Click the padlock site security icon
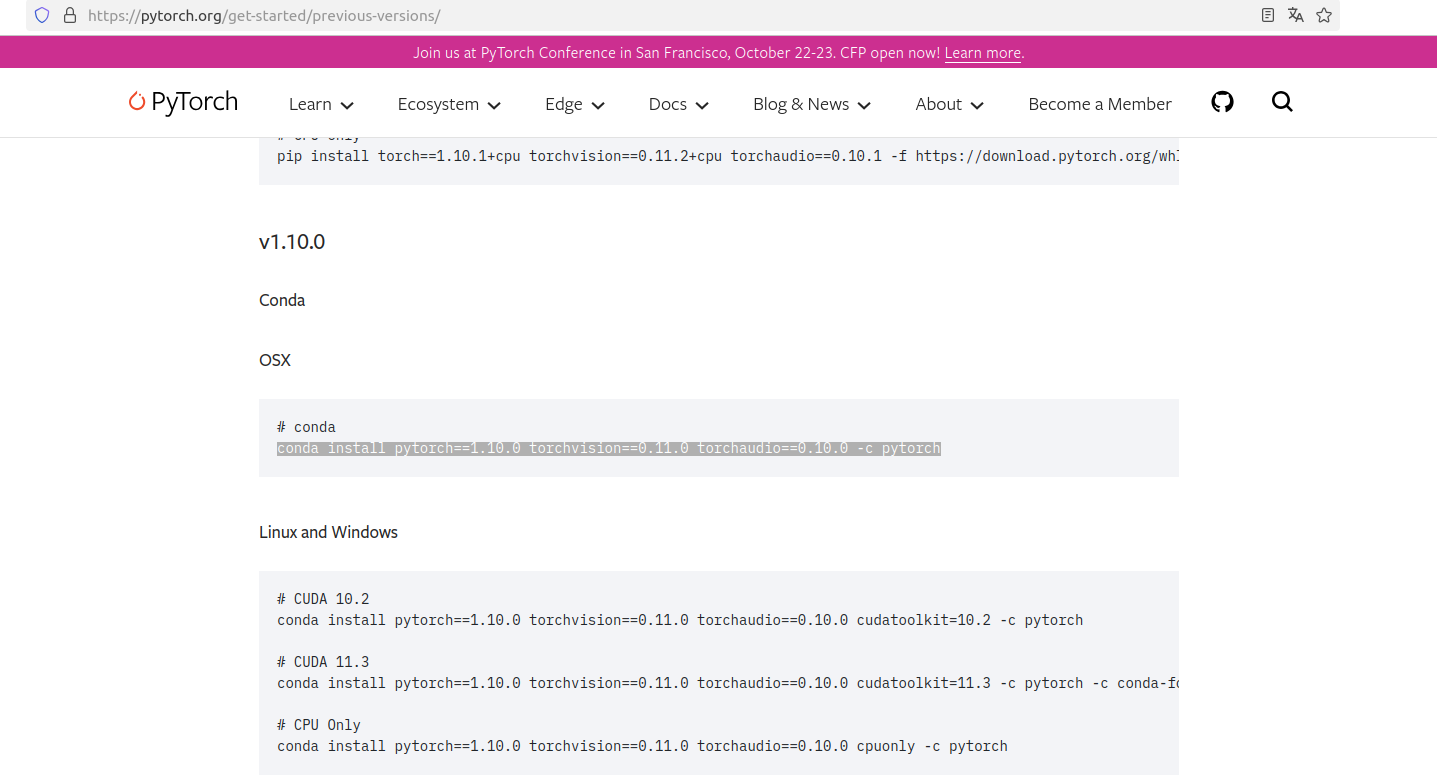1437x780 pixels. point(69,15)
